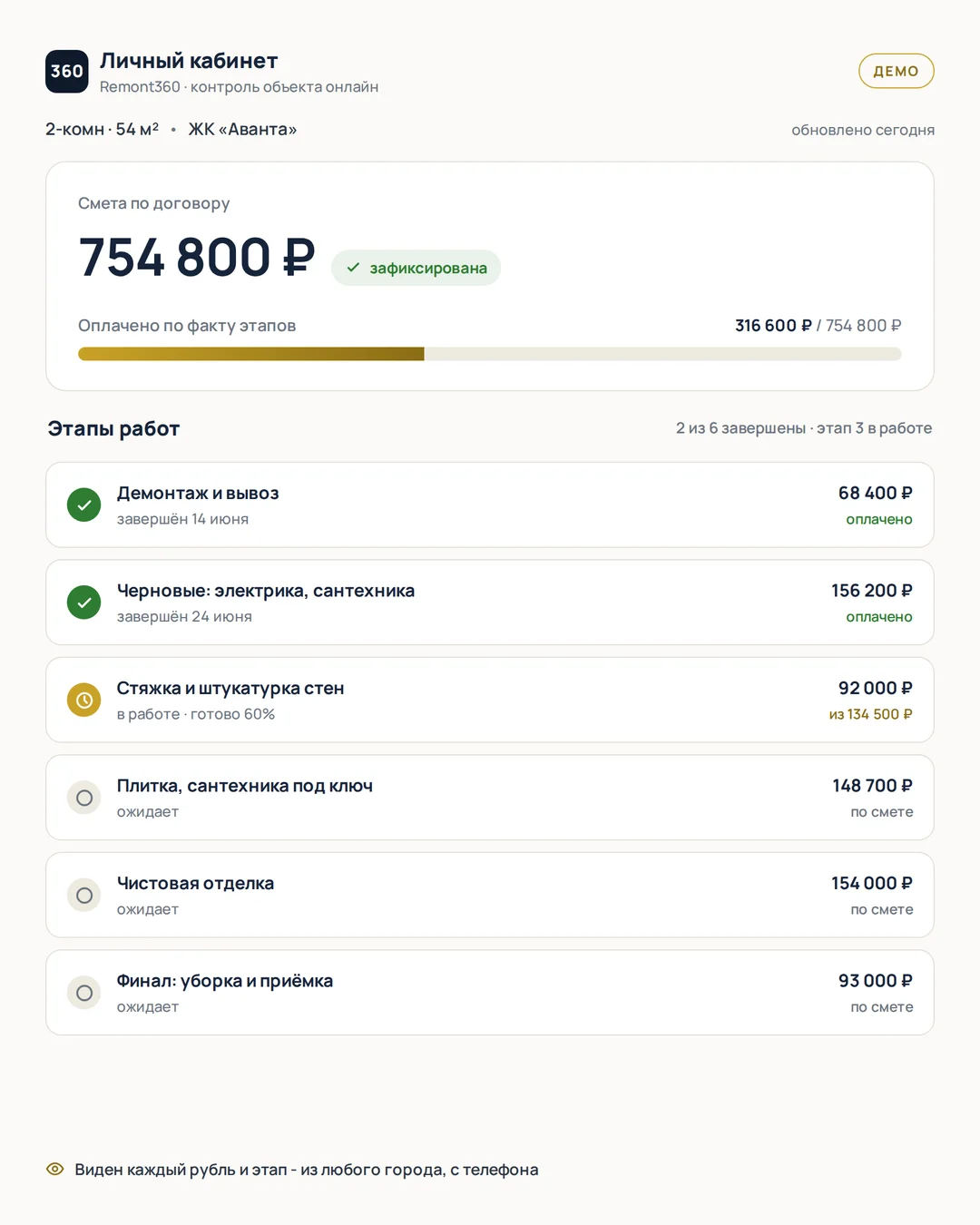Open the Стяжка и штукатурка стен stage
Image resolution: width=980 pixels, height=1225 pixels.
(490, 701)
